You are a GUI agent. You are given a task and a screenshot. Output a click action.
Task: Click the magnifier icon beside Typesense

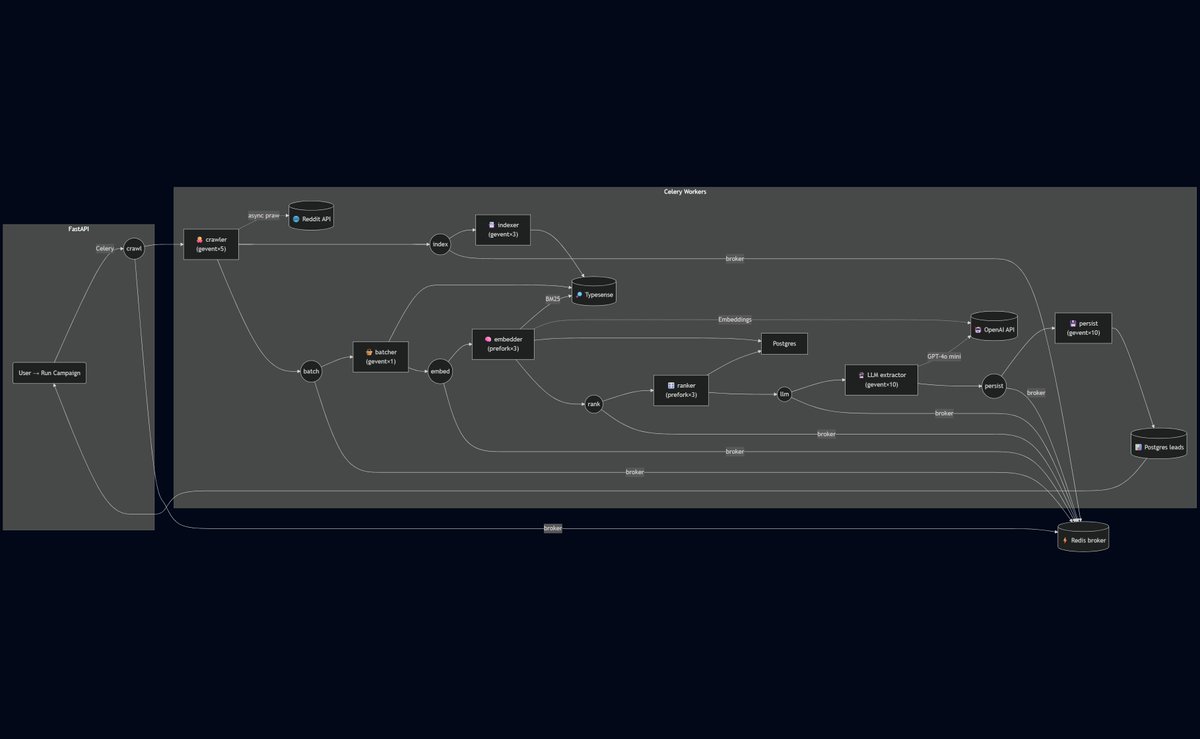tap(579, 296)
